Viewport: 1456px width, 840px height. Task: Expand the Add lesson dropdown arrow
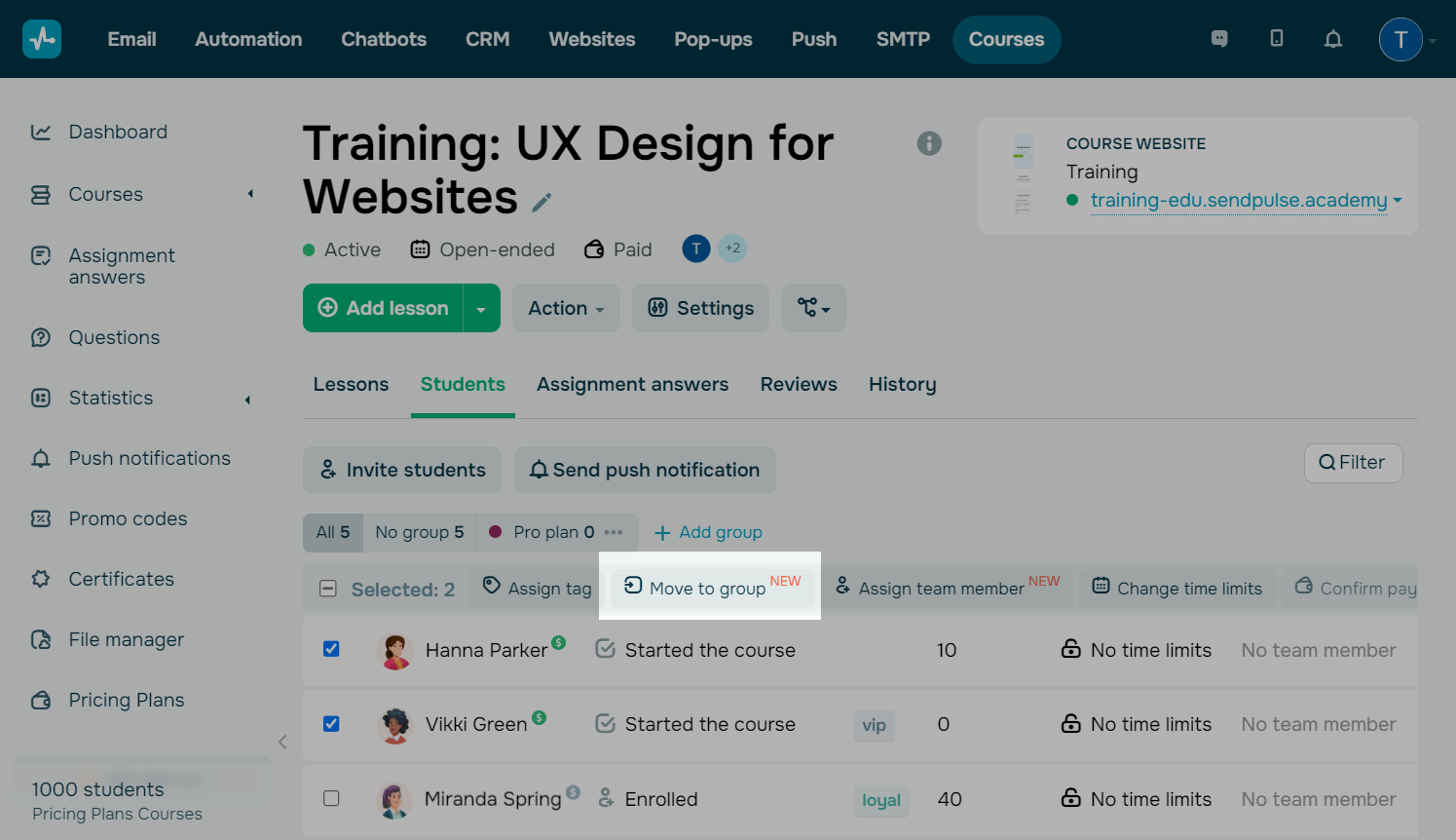tap(481, 309)
